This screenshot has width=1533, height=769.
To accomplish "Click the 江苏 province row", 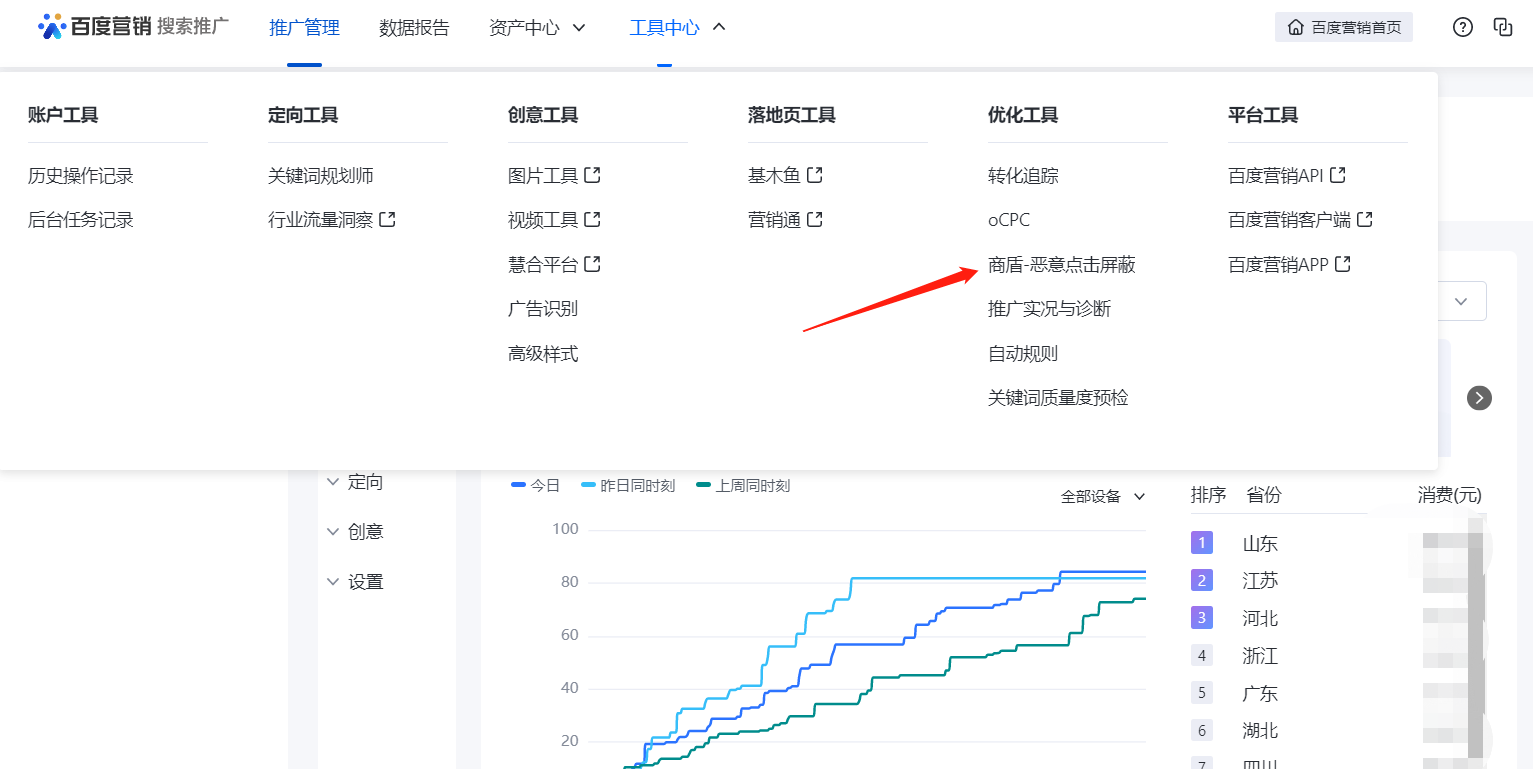I will [1338, 581].
